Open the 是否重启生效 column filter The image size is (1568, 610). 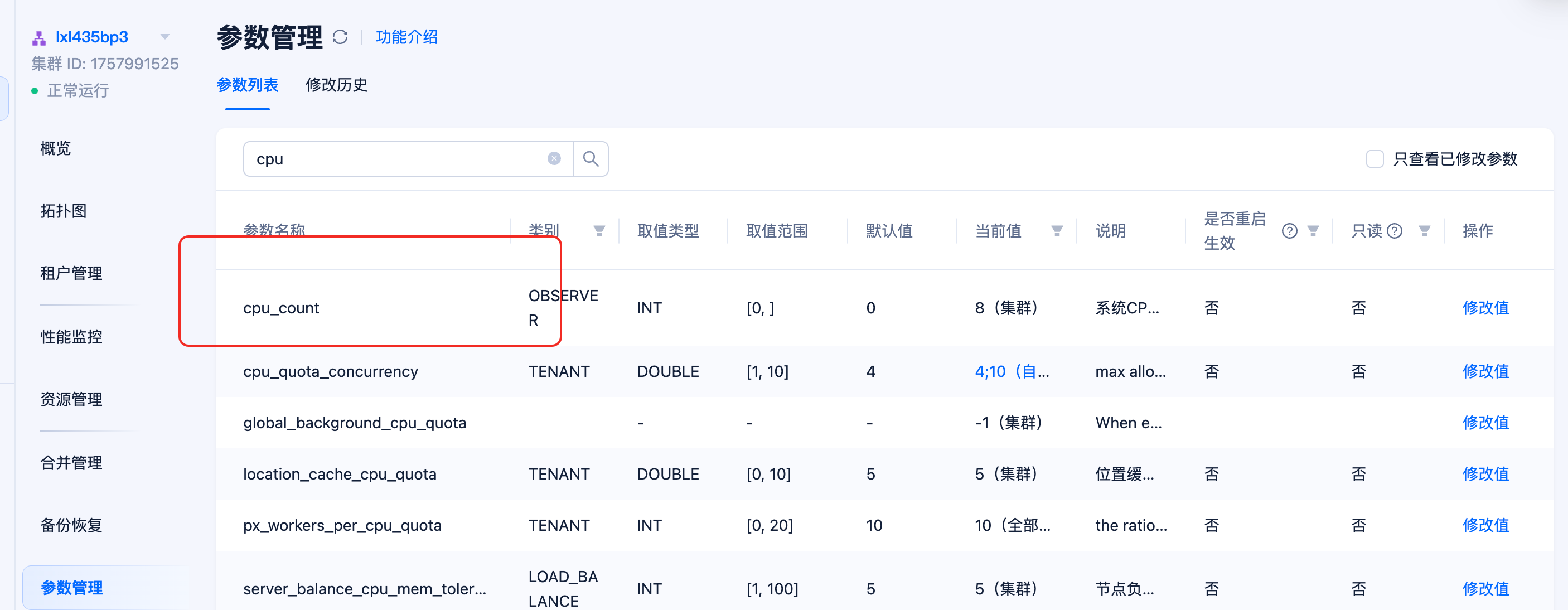click(1313, 231)
